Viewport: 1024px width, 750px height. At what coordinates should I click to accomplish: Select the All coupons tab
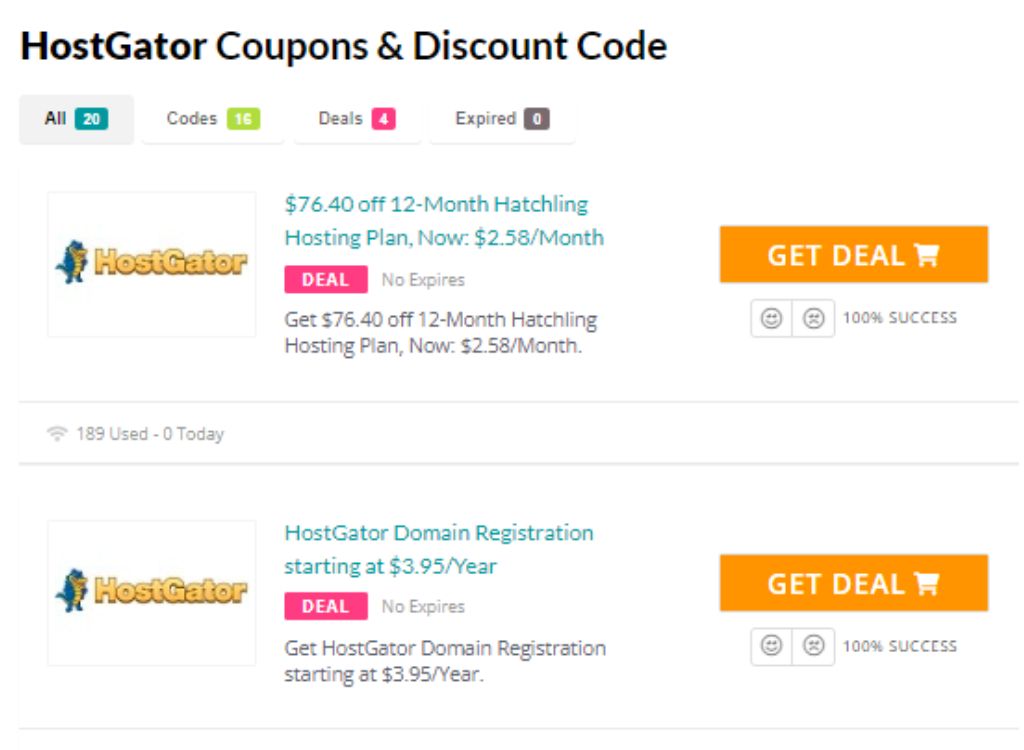pyautogui.click(x=73, y=119)
